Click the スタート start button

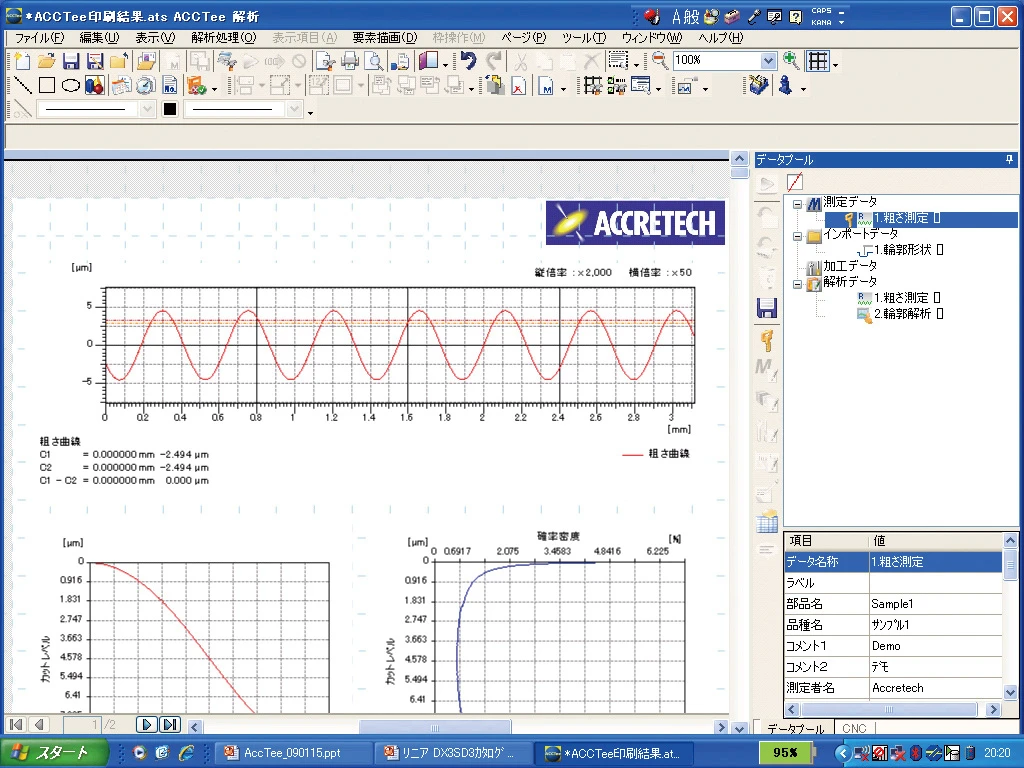click(x=54, y=753)
